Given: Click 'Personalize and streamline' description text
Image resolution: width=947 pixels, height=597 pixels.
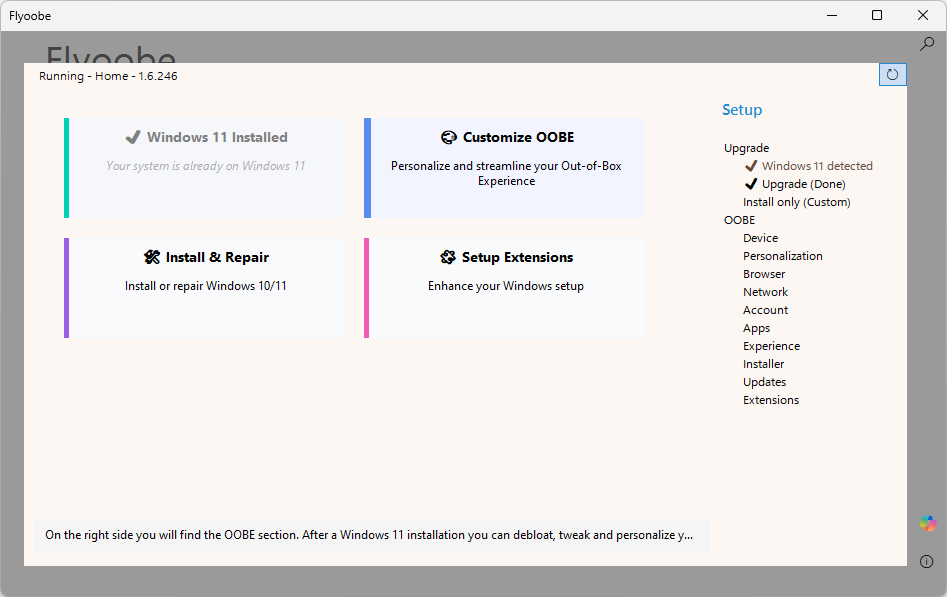Looking at the screenshot, I should coord(506,173).
